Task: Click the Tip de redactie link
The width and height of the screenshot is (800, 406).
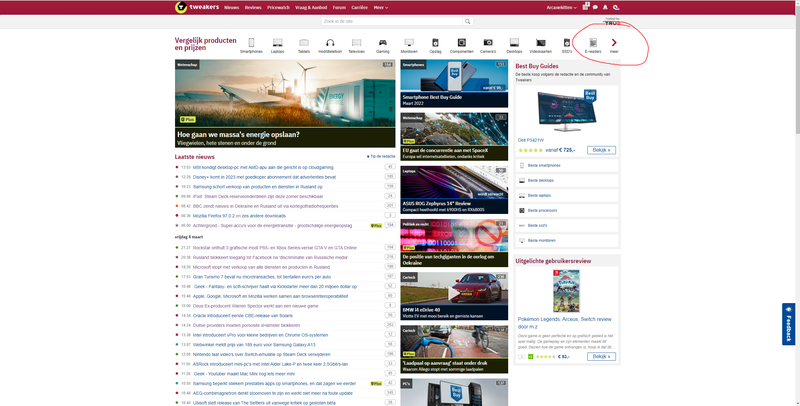Action: (x=381, y=157)
